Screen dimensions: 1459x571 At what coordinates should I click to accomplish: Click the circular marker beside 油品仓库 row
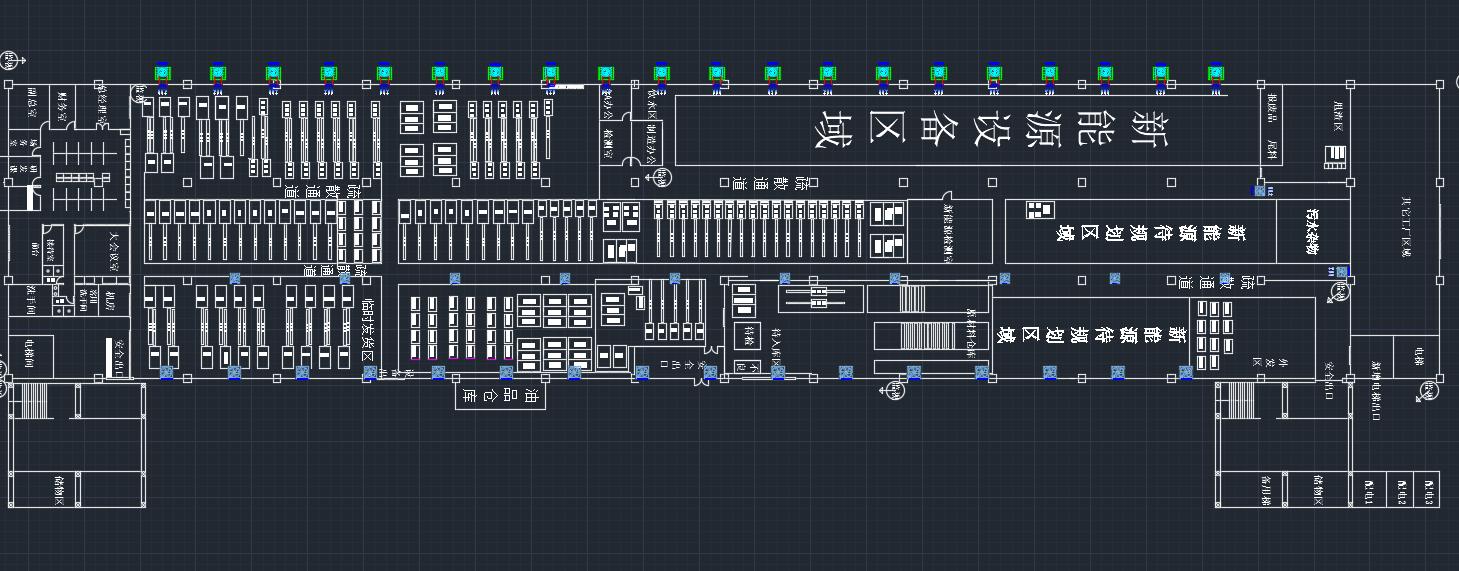[893, 391]
